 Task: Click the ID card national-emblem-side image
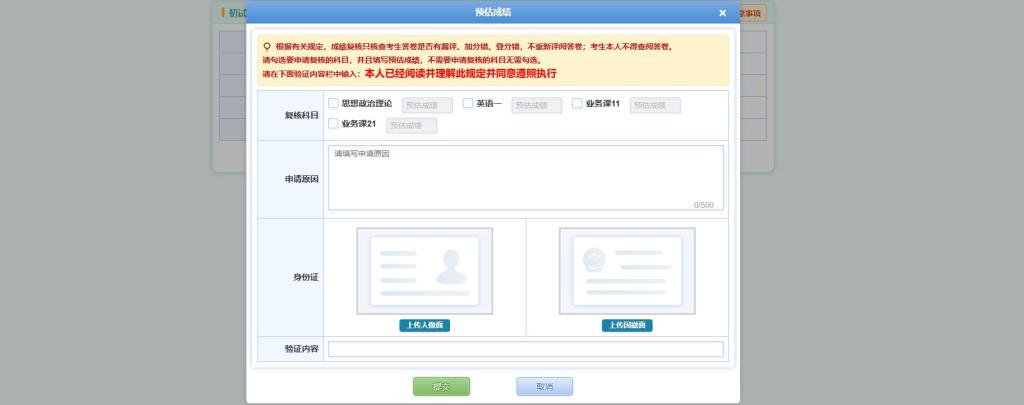pyautogui.click(x=627, y=271)
